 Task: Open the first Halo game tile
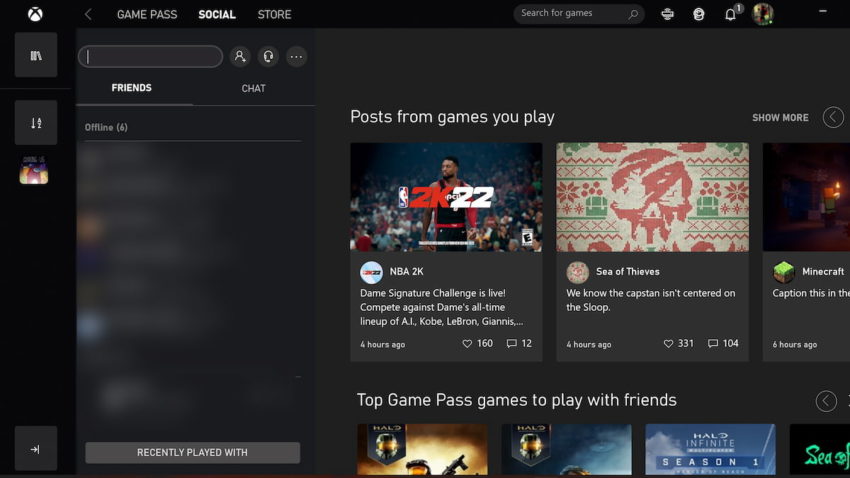click(422, 450)
